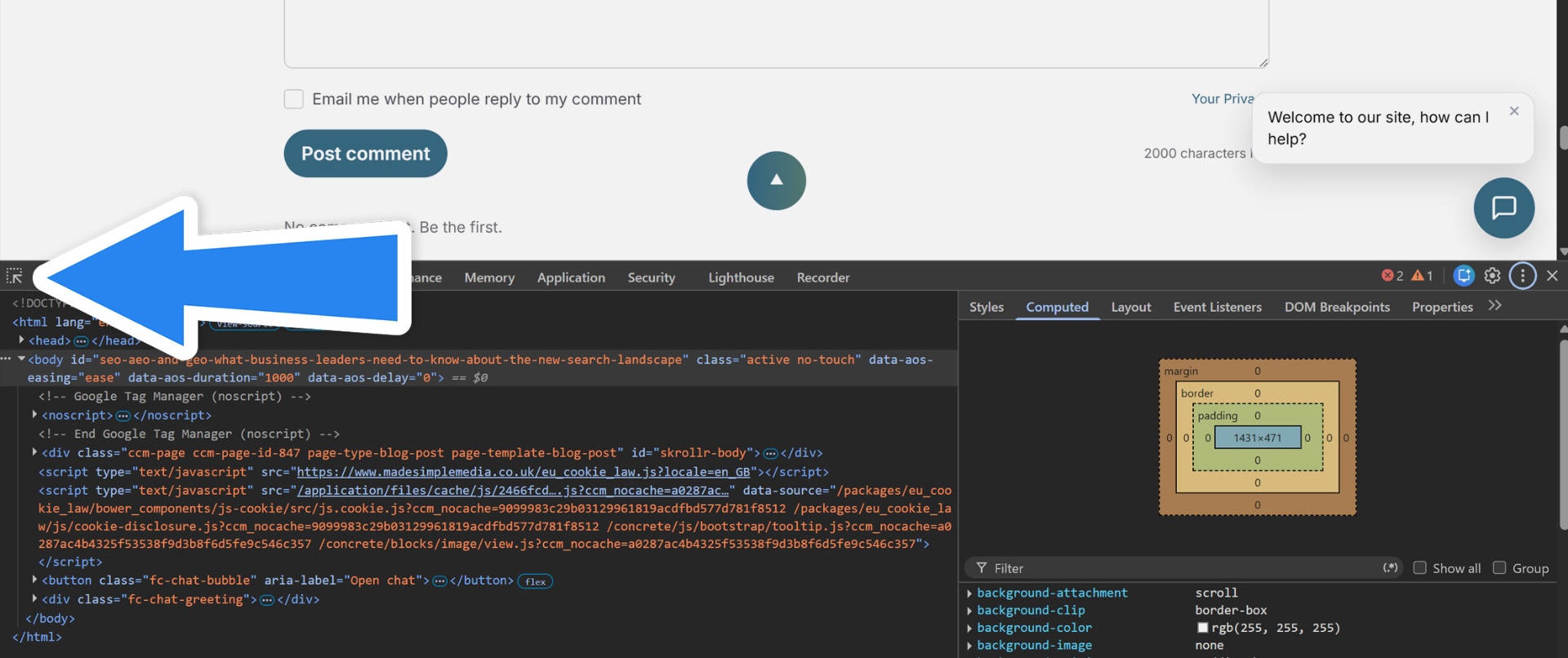
Task: Open the chat bubble widget
Action: [x=1503, y=208]
